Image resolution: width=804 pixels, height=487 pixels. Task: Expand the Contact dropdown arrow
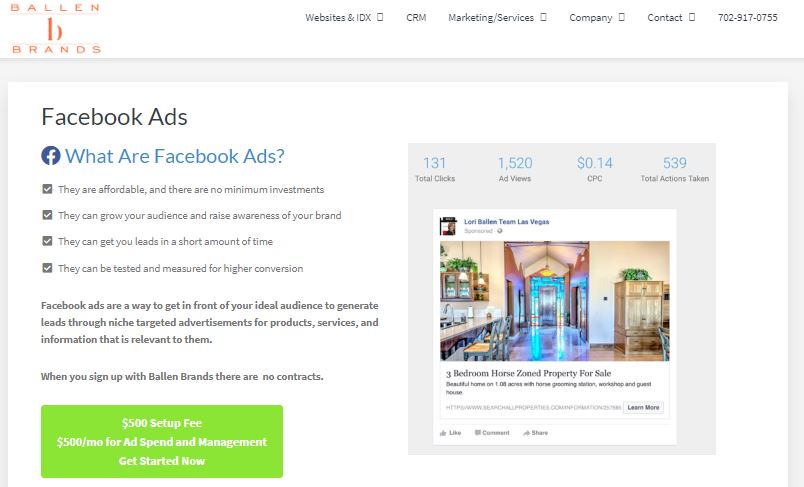pyautogui.click(x=692, y=17)
